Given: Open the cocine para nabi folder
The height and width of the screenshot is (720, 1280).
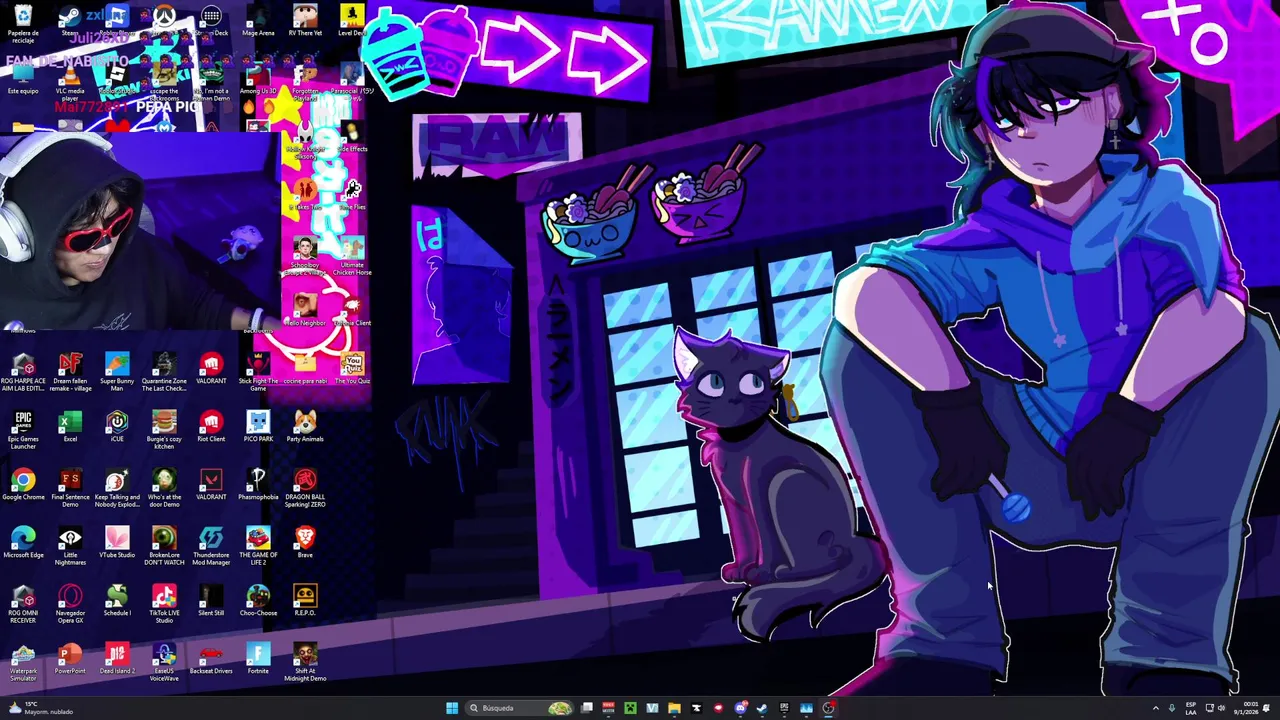Looking at the screenshot, I should pyautogui.click(x=305, y=370).
